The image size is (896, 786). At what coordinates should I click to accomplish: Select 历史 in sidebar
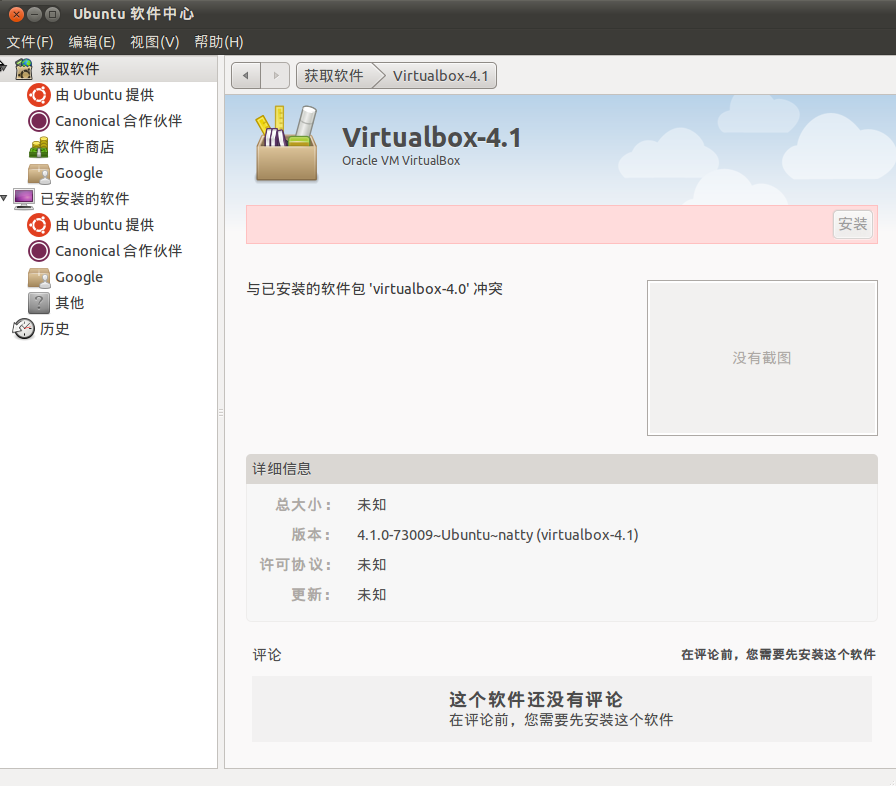coord(54,329)
